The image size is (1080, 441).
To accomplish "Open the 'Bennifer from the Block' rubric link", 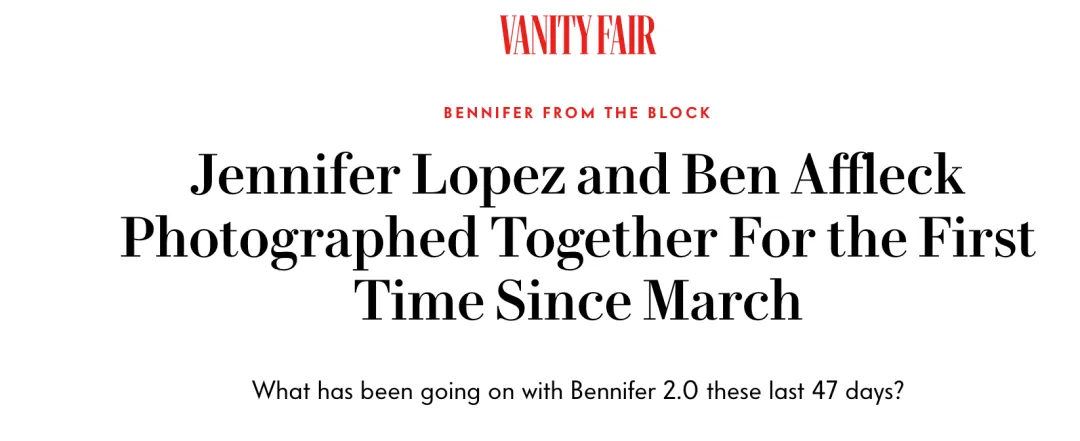I will pyautogui.click(x=577, y=113).
